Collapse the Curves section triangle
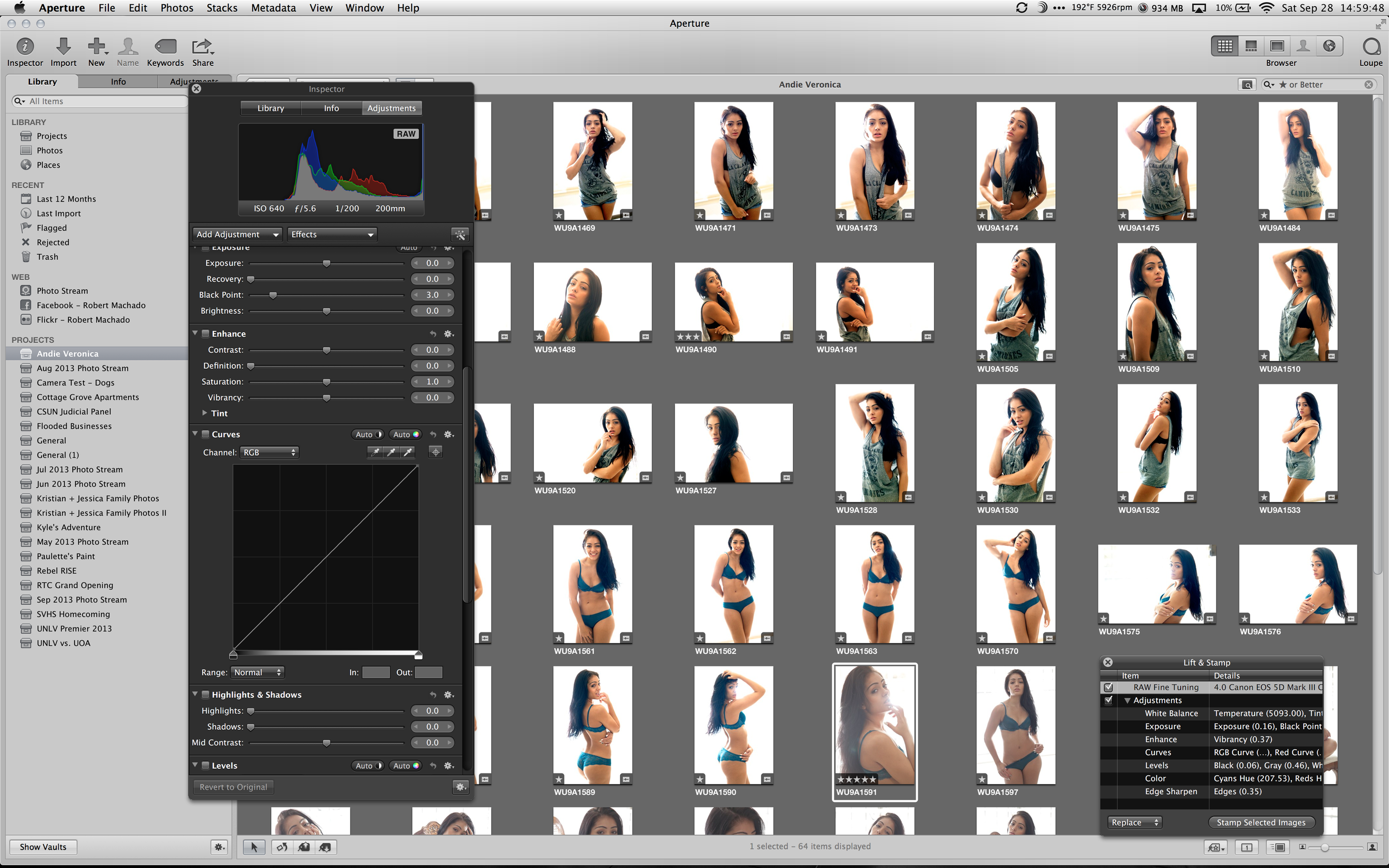This screenshot has width=1389, height=868. (195, 434)
